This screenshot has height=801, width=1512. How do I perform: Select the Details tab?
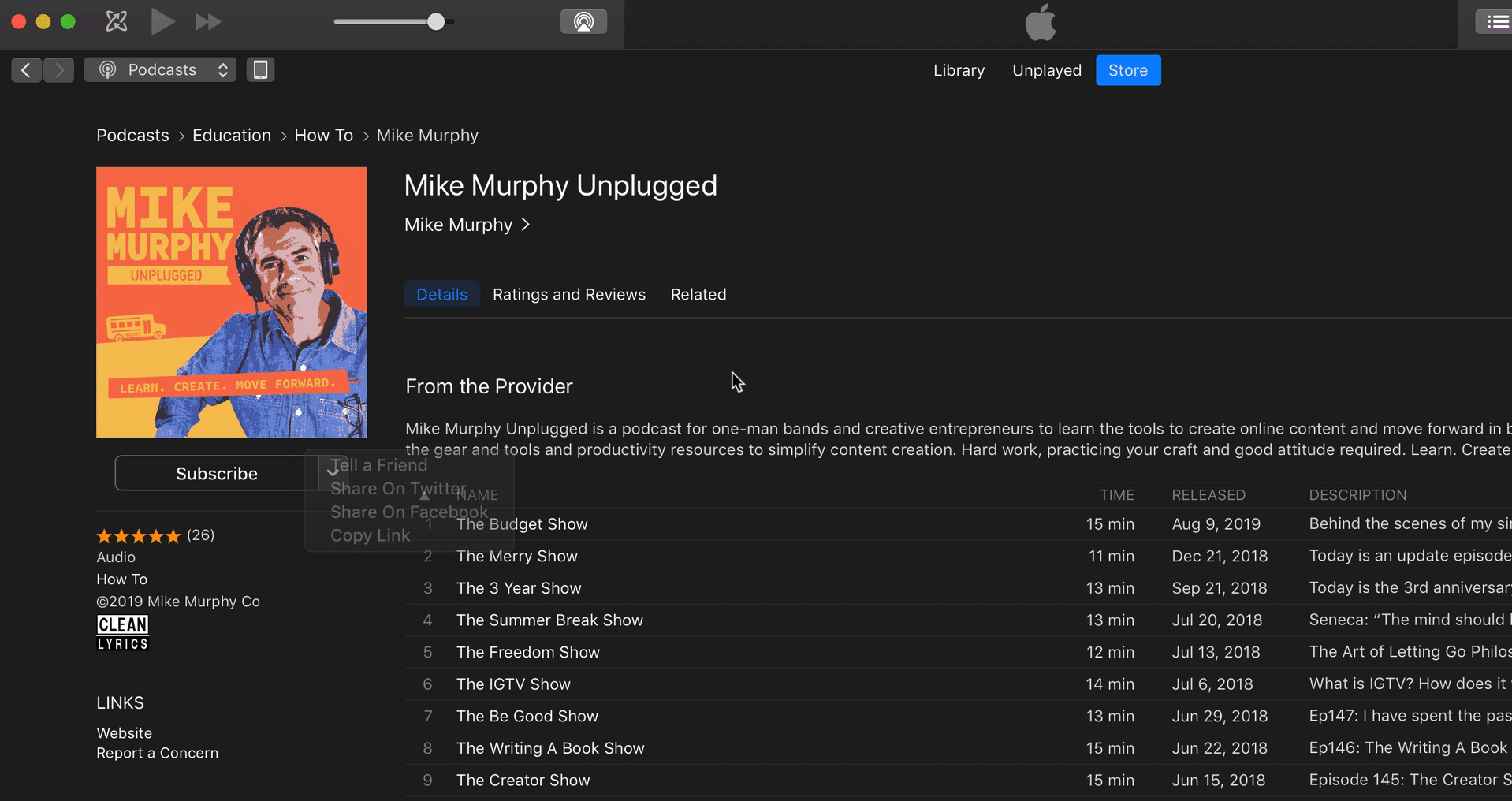pos(441,294)
